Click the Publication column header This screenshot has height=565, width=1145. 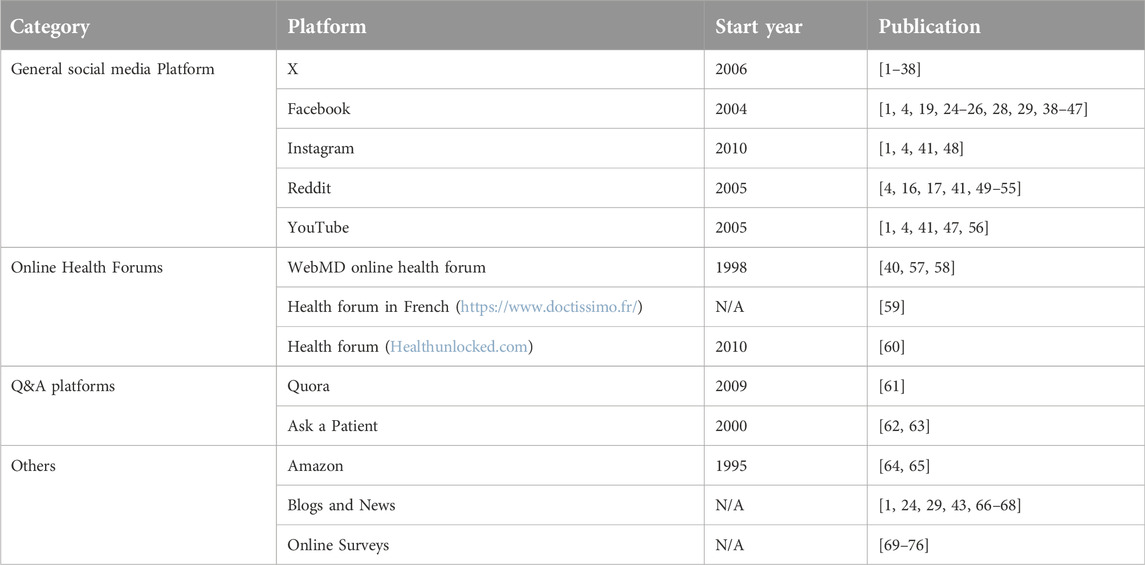929,27
